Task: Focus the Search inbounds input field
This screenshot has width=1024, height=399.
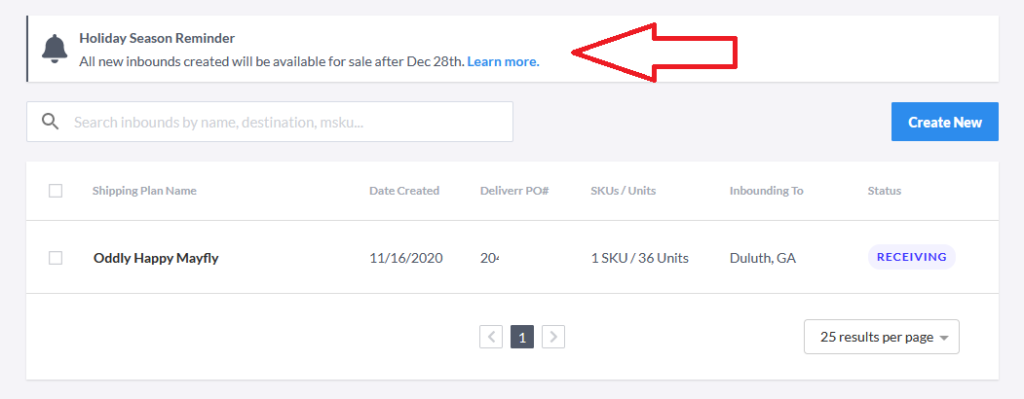Action: click(x=270, y=121)
